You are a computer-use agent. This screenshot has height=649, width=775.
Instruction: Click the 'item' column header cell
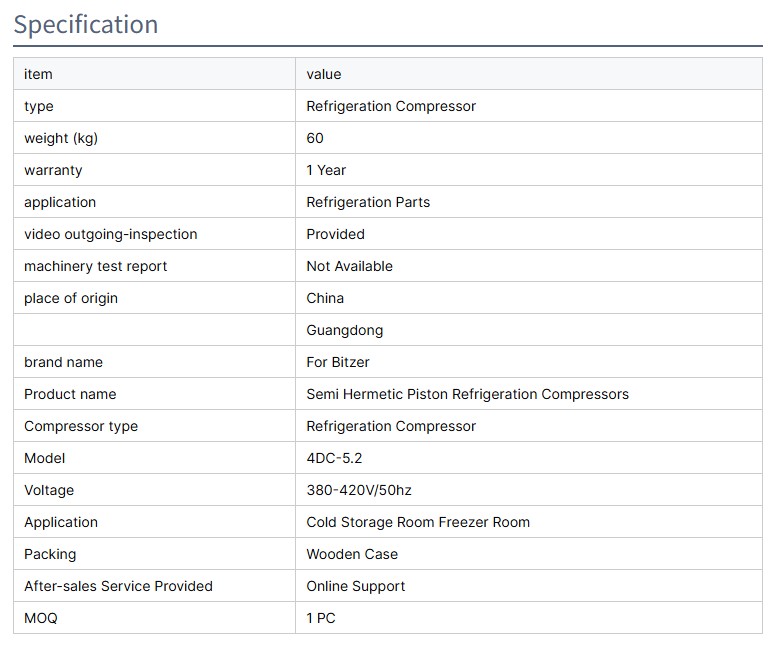[38, 74]
